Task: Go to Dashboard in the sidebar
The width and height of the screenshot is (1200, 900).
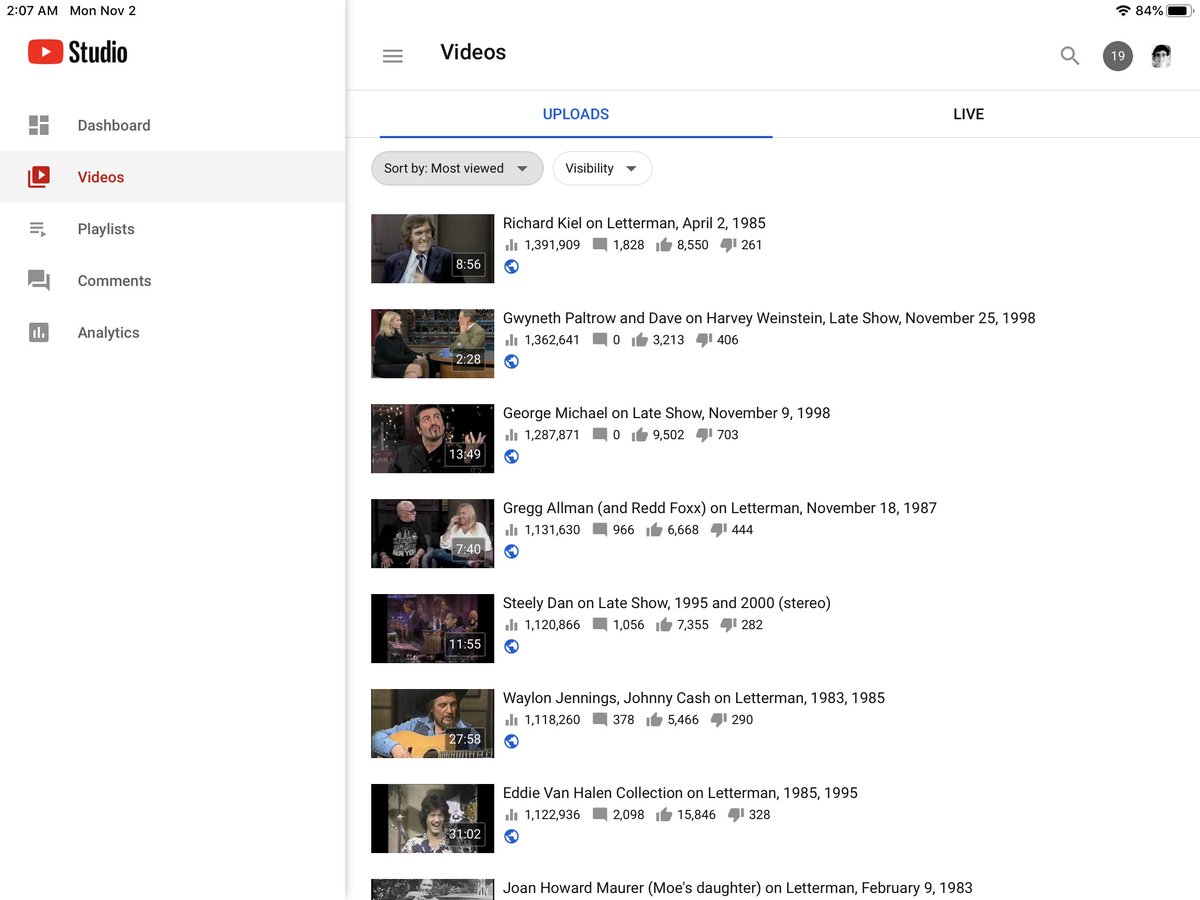Action: pos(172,125)
